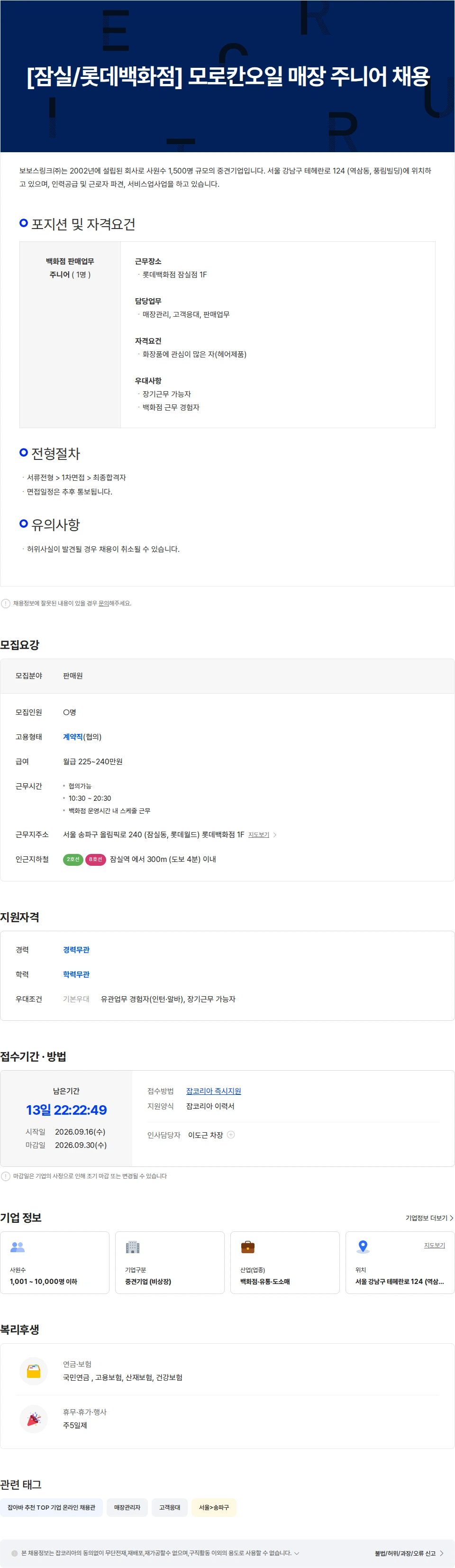455x1568 pixels.
Task: Click the 판매원 recruitment field text
Action: click(73, 676)
